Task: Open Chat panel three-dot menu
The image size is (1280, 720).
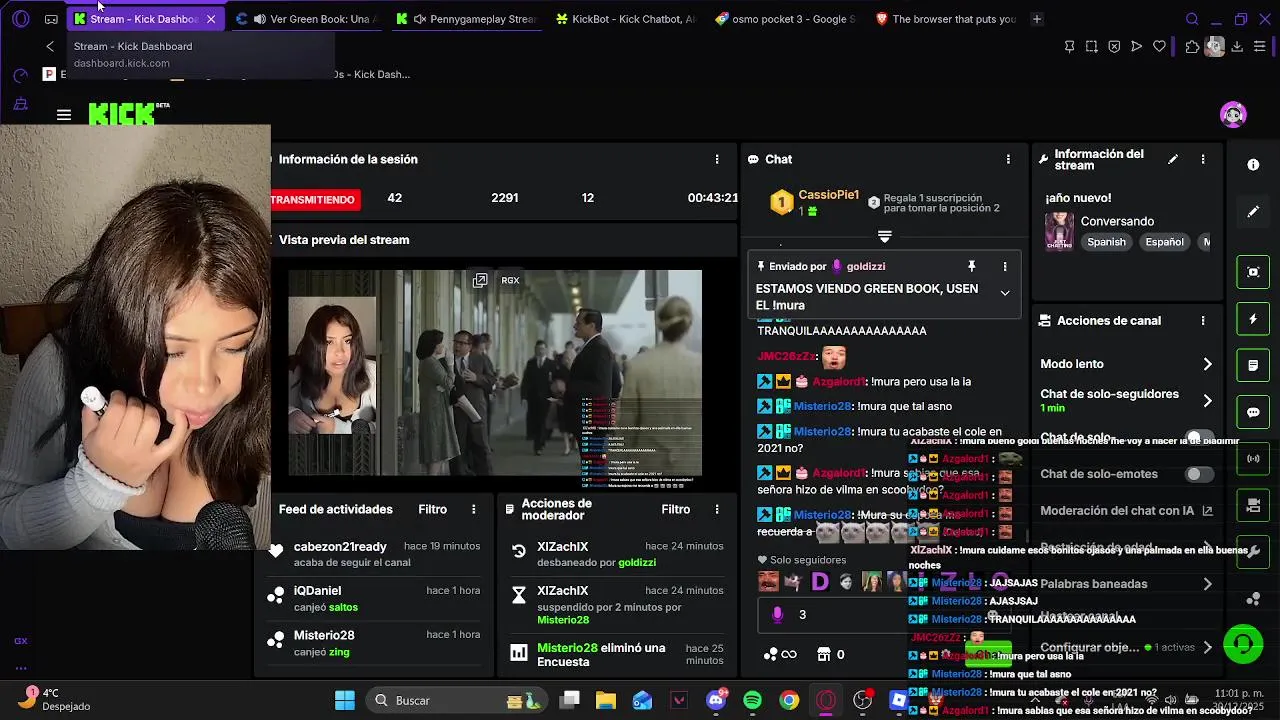Action: tap(1008, 159)
